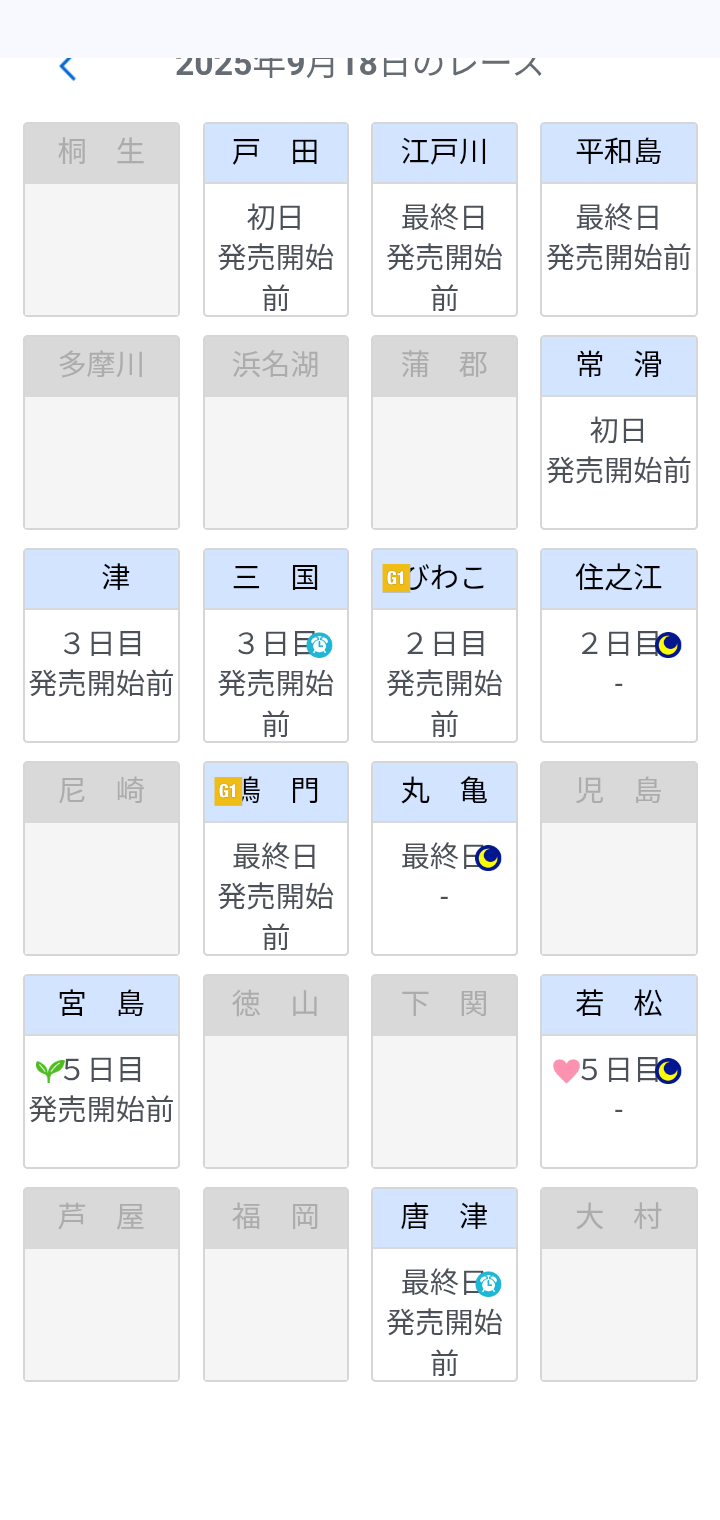Open 鳴門 final-day status text
The image size is (720, 1520).
pyautogui.click(x=276, y=896)
